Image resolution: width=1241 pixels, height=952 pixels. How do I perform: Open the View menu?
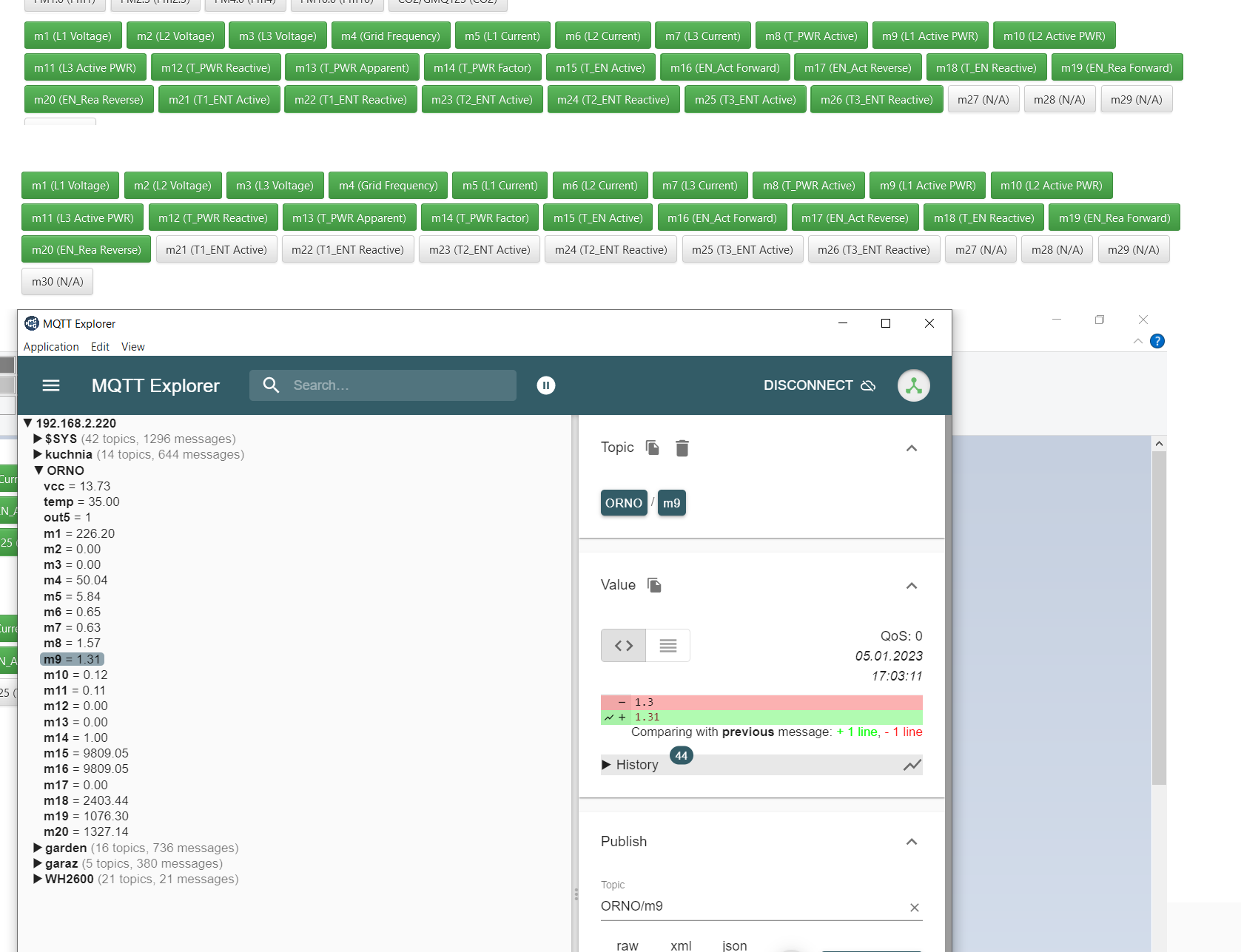click(x=132, y=347)
